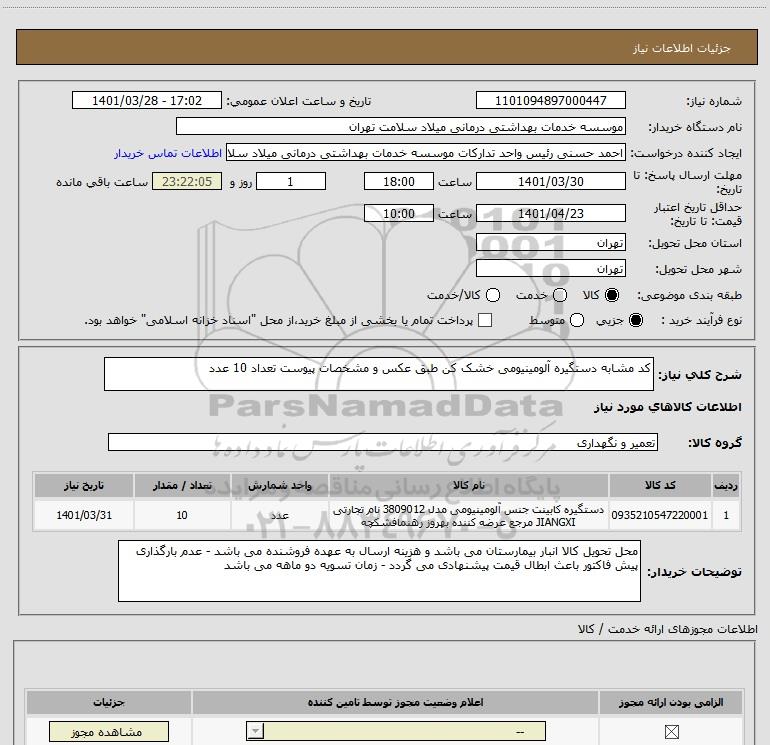Select the کالا/خدمت radio option

point(493,295)
